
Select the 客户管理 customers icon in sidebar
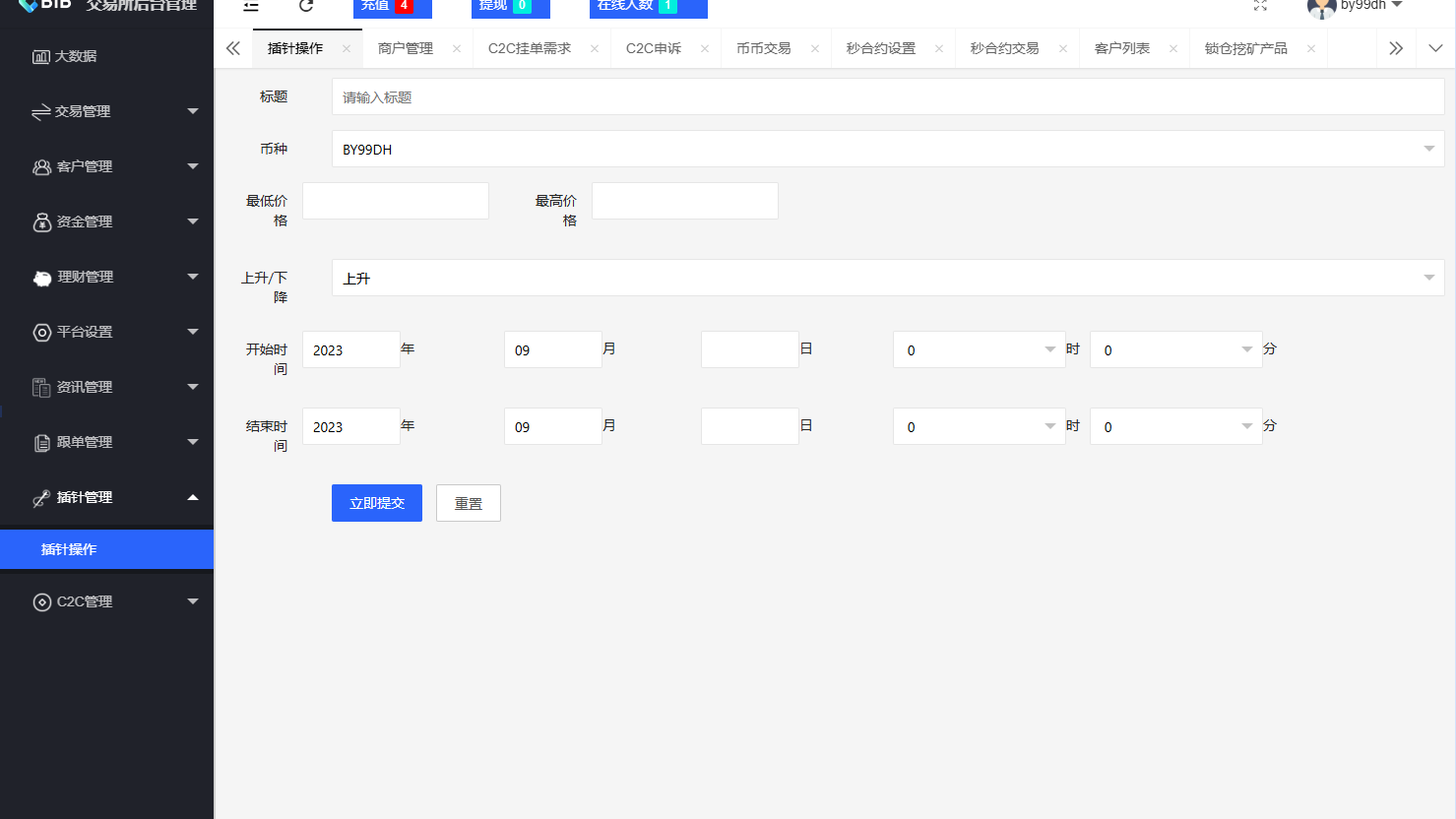click(x=40, y=166)
